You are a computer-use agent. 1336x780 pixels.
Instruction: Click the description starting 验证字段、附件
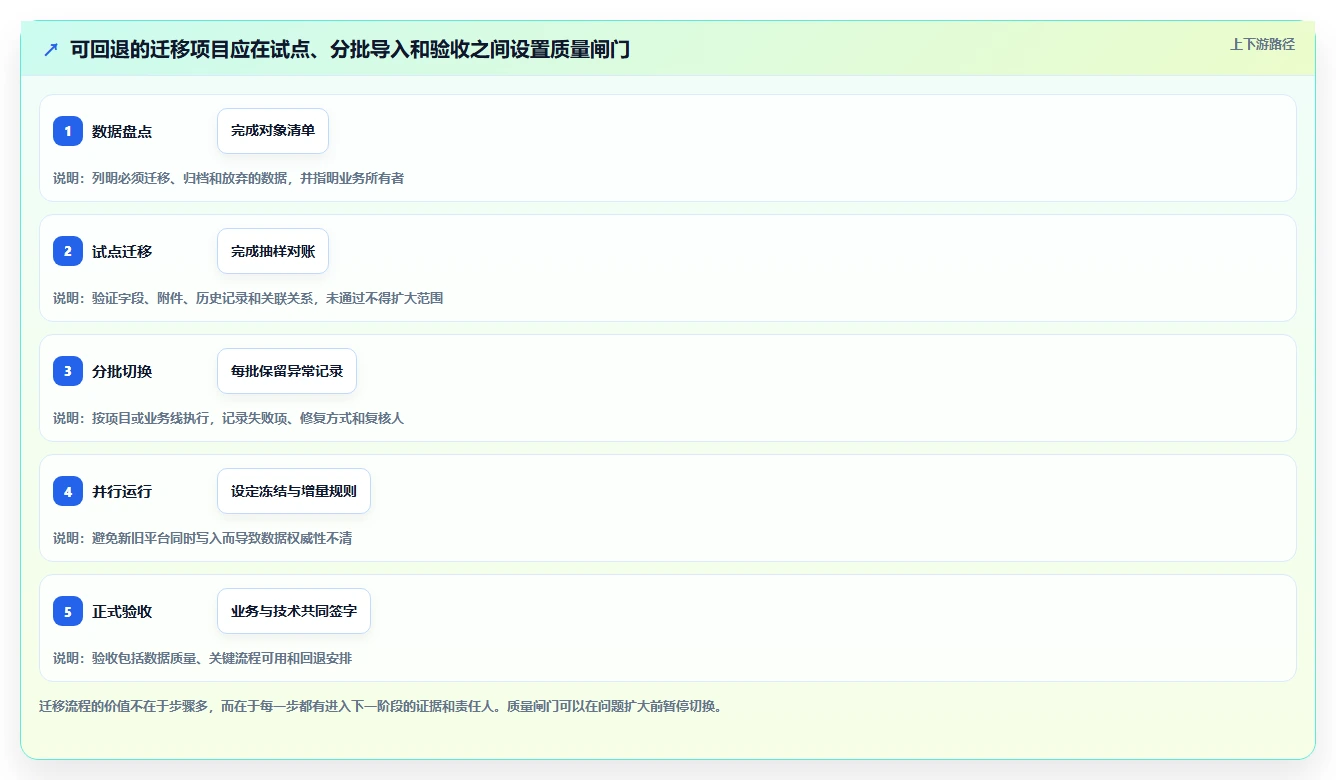tap(248, 298)
